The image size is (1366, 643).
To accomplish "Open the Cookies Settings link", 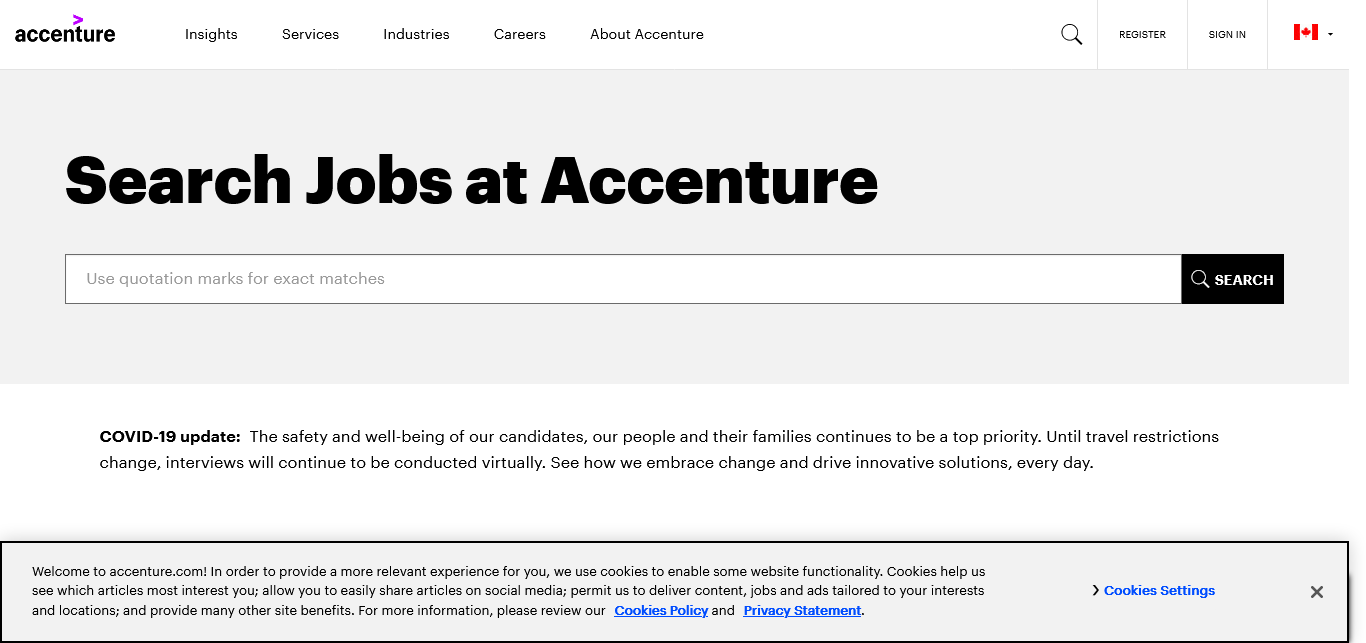I will pos(1159,591).
